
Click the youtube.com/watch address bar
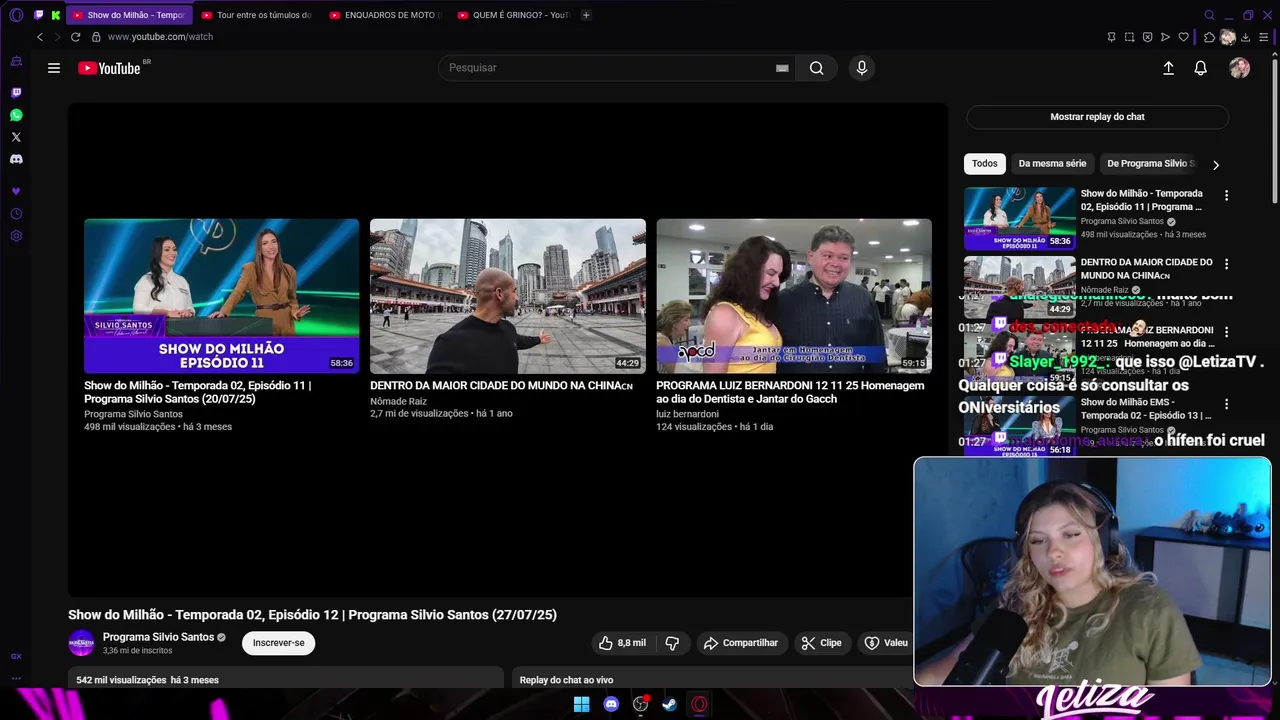click(x=160, y=37)
